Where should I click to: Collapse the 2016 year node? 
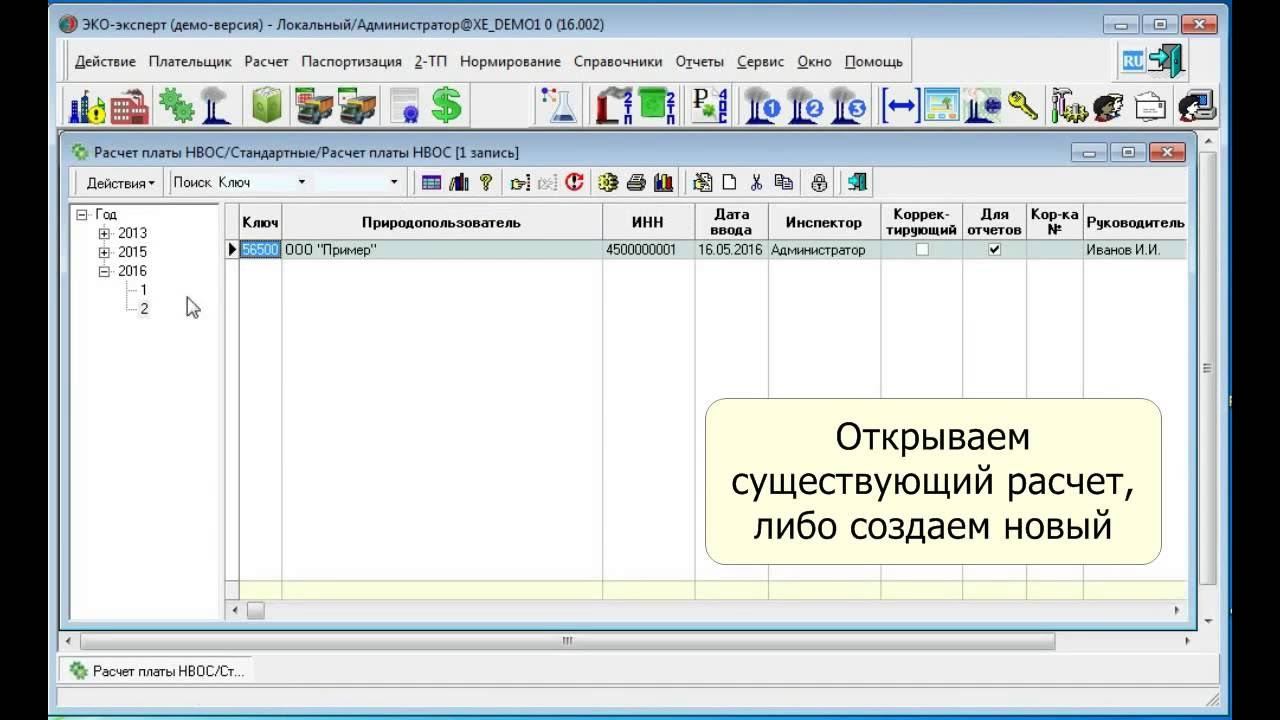click(104, 271)
